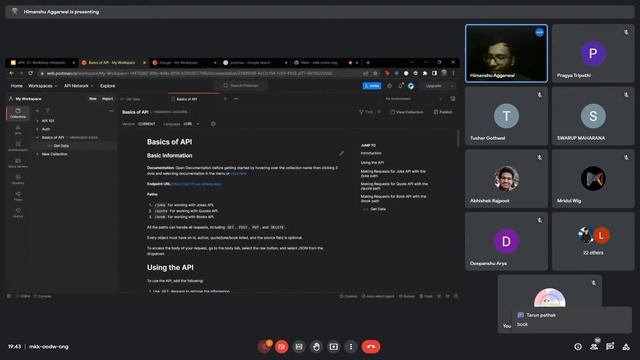Click the Present now button
This screenshot has width=640, height=360.
tap(333, 347)
